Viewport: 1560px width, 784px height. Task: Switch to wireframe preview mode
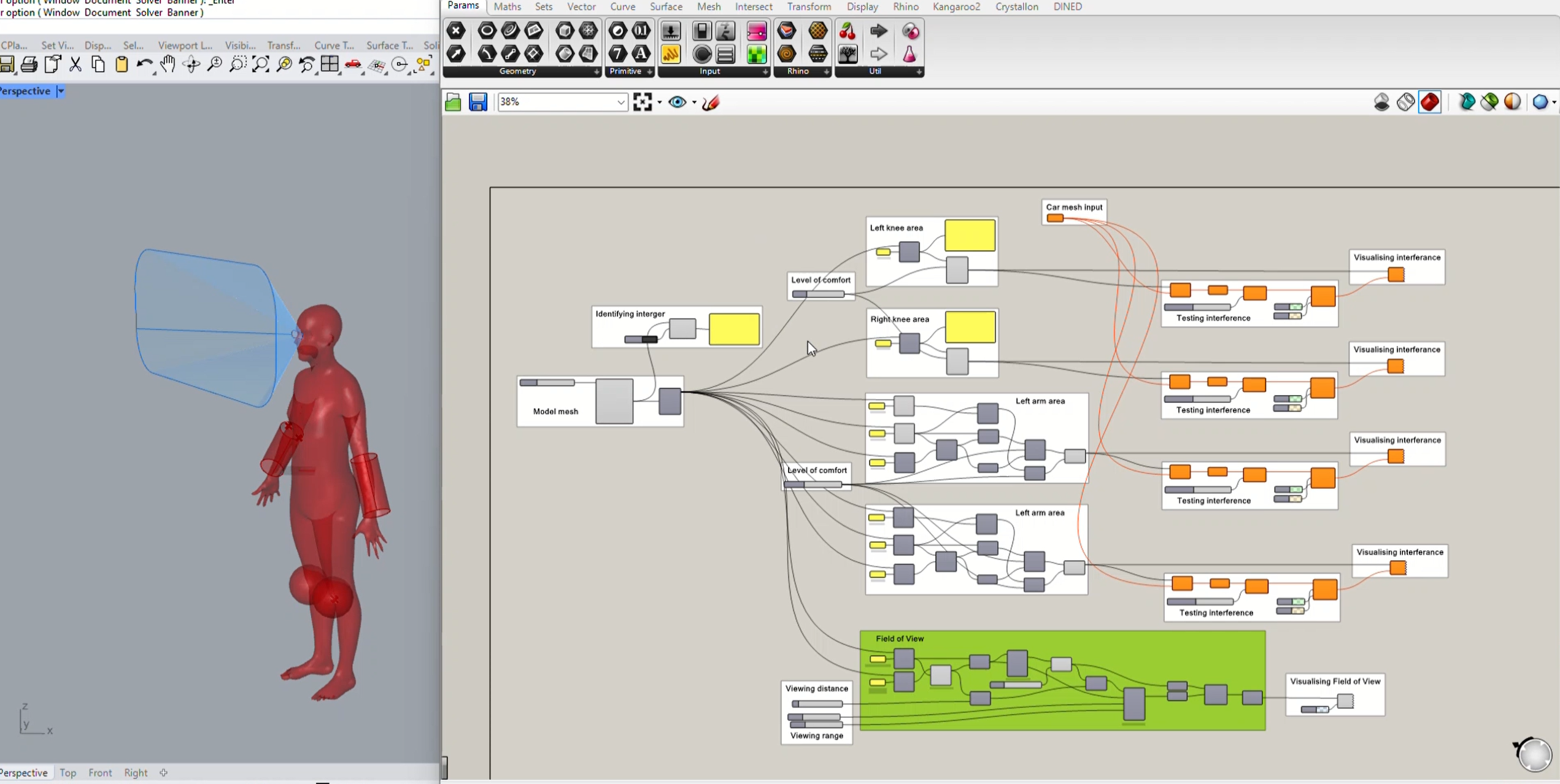click(x=1405, y=102)
